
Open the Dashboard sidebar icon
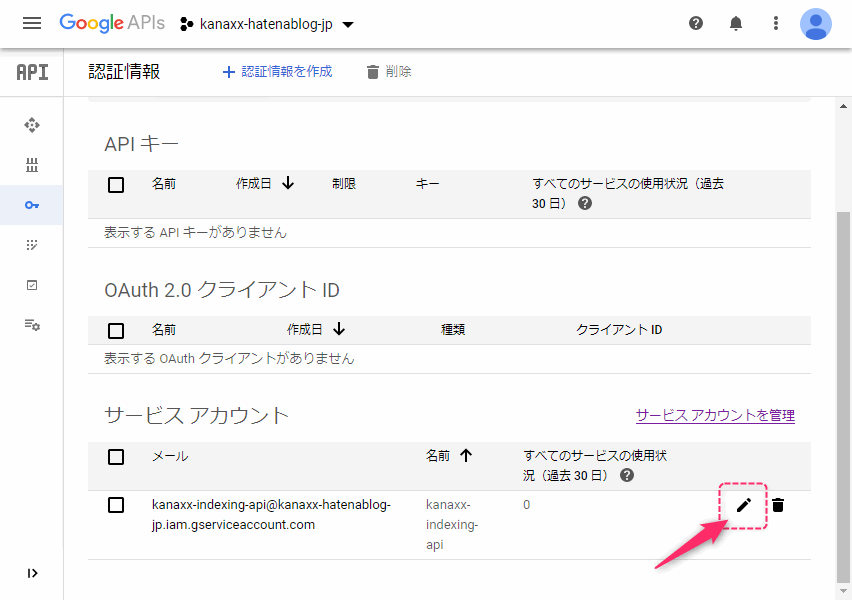pyautogui.click(x=32, y=125)
